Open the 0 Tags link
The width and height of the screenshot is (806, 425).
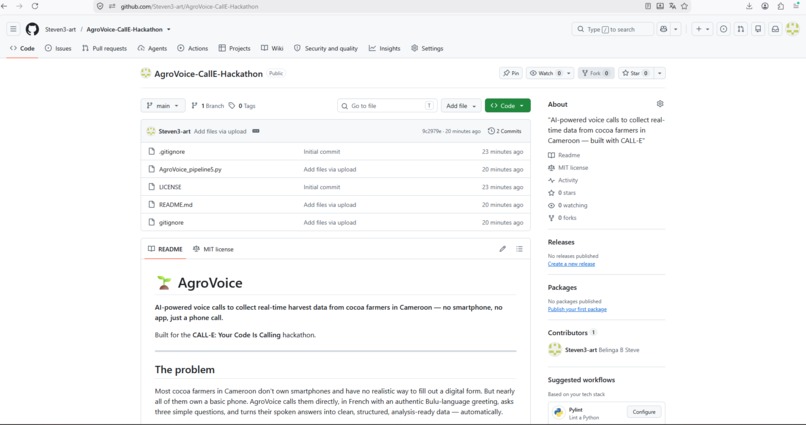click(x=242, y=105)
